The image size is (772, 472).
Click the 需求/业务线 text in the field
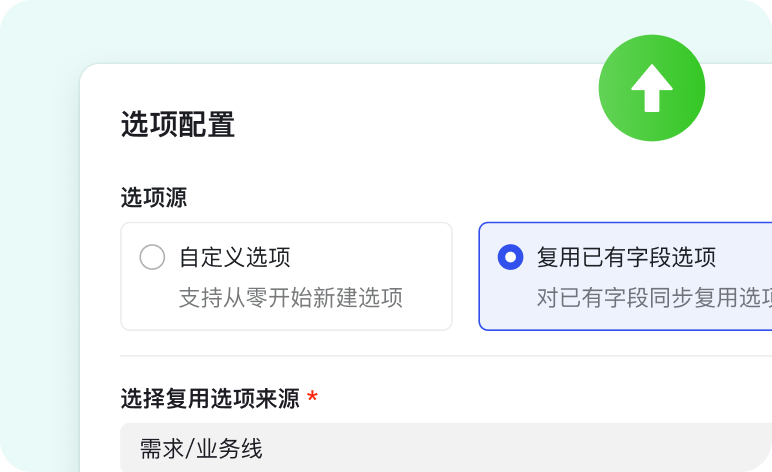coord(201,449)
